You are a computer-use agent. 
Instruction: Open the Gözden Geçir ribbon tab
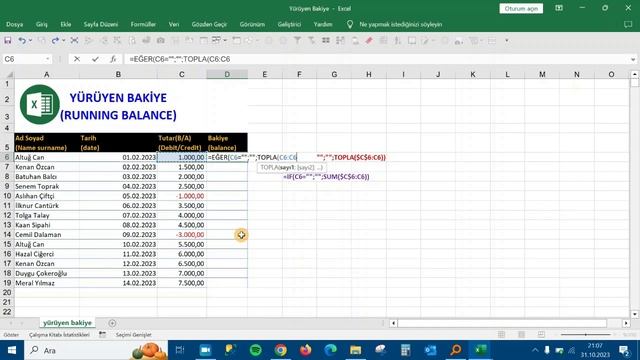(209, 24)
